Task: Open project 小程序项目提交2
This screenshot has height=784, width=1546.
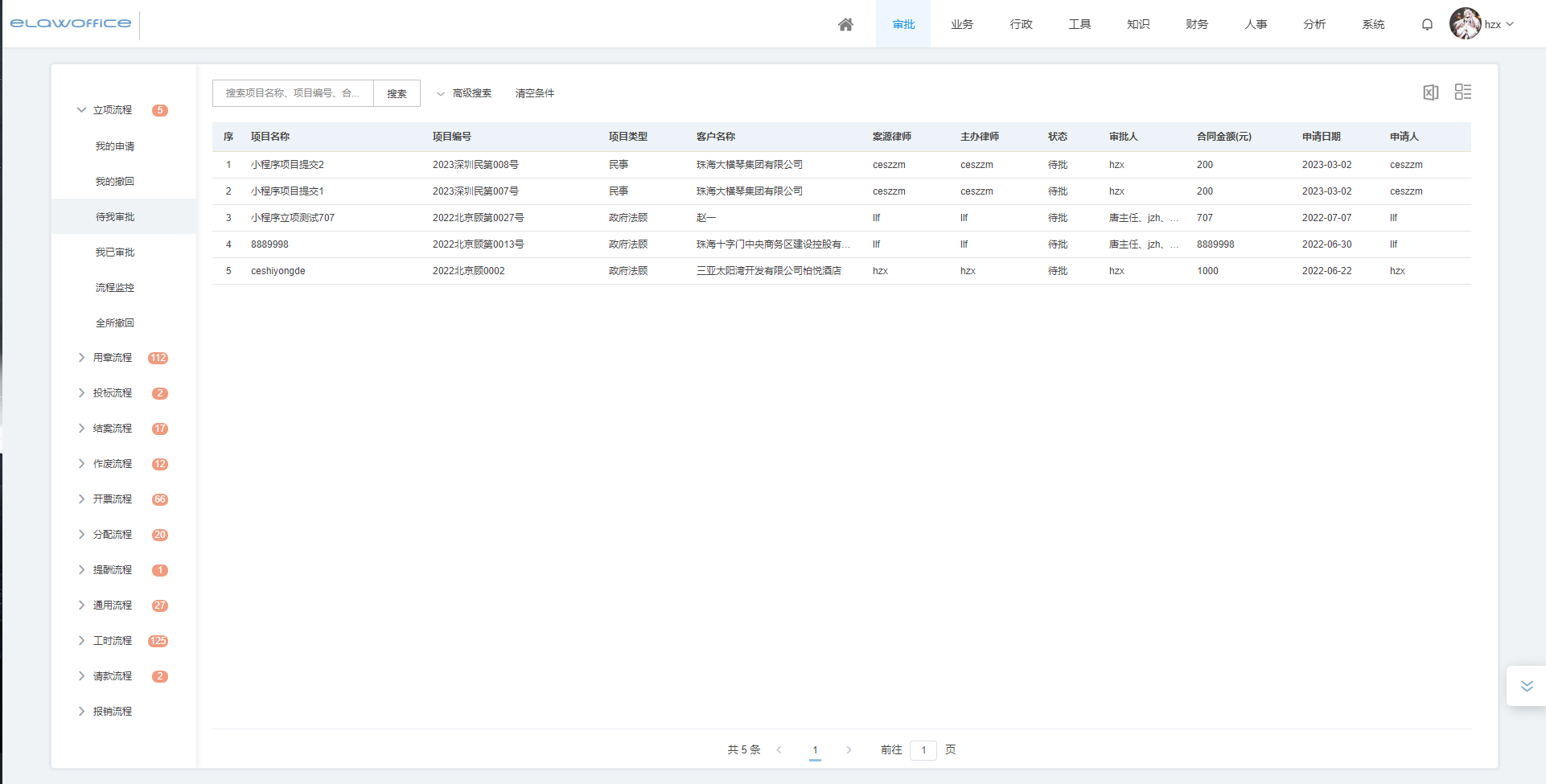Action: coord(287,165)
